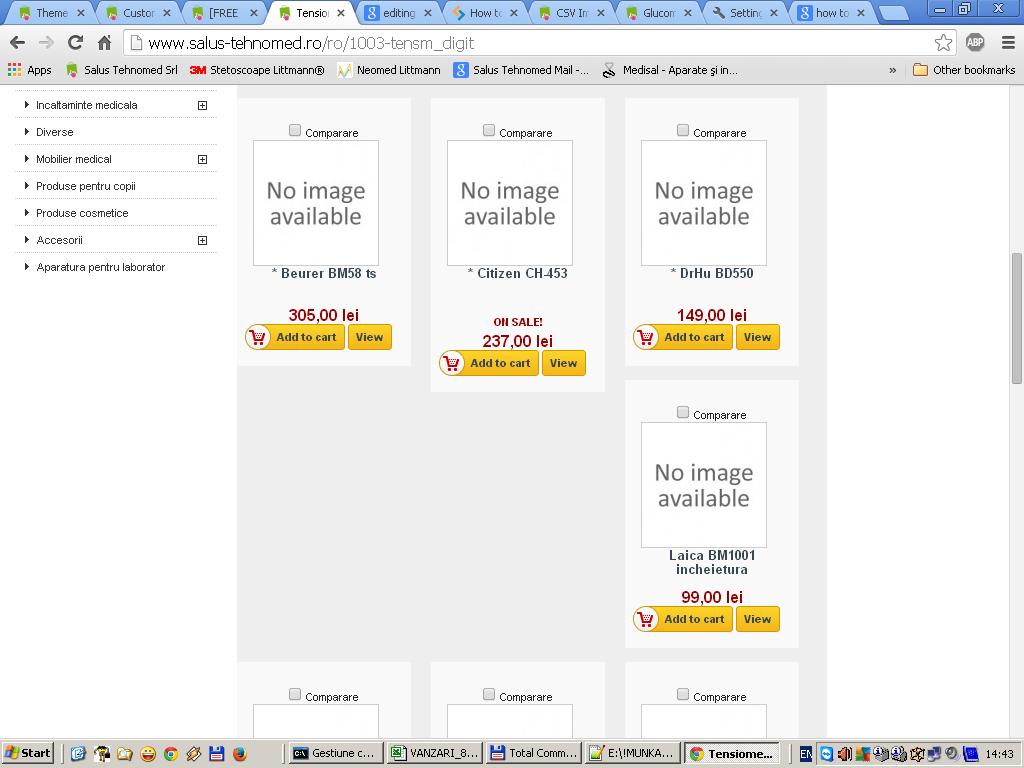The image size is (1024, 768).
Task: Open Produse pentru copii category
Action: pos(86,186)
